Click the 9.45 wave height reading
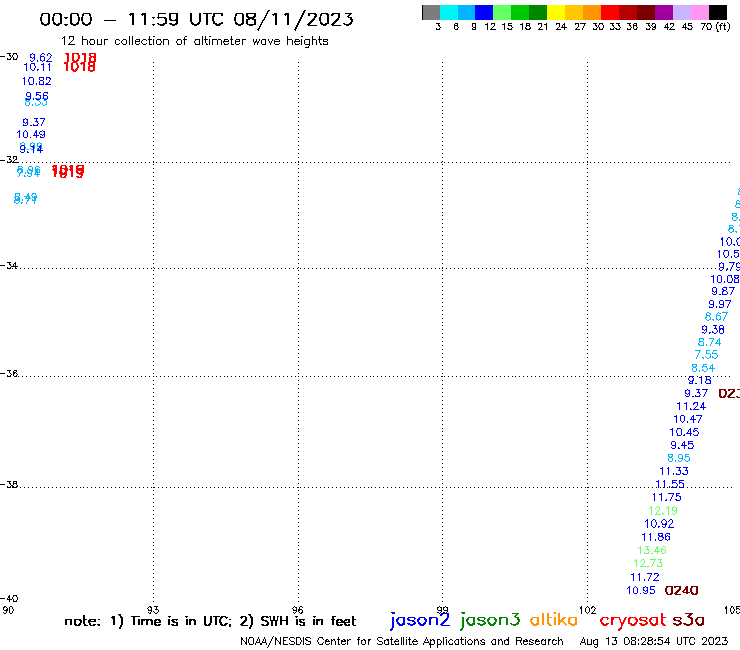This screenshot has width=740, height=650. pos(682,445)
